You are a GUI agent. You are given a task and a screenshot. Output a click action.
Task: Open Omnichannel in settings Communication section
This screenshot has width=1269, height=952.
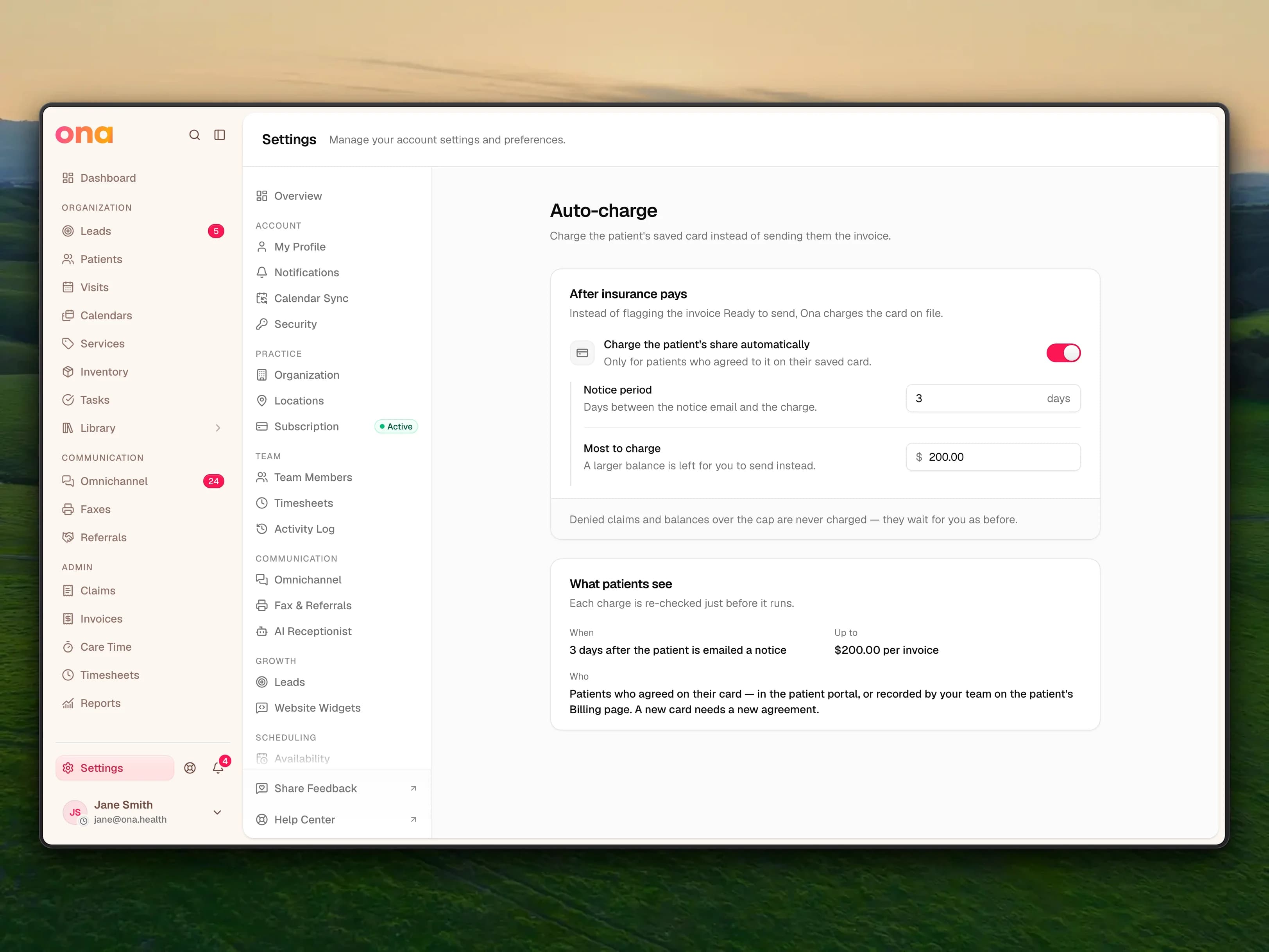[337, 580]
